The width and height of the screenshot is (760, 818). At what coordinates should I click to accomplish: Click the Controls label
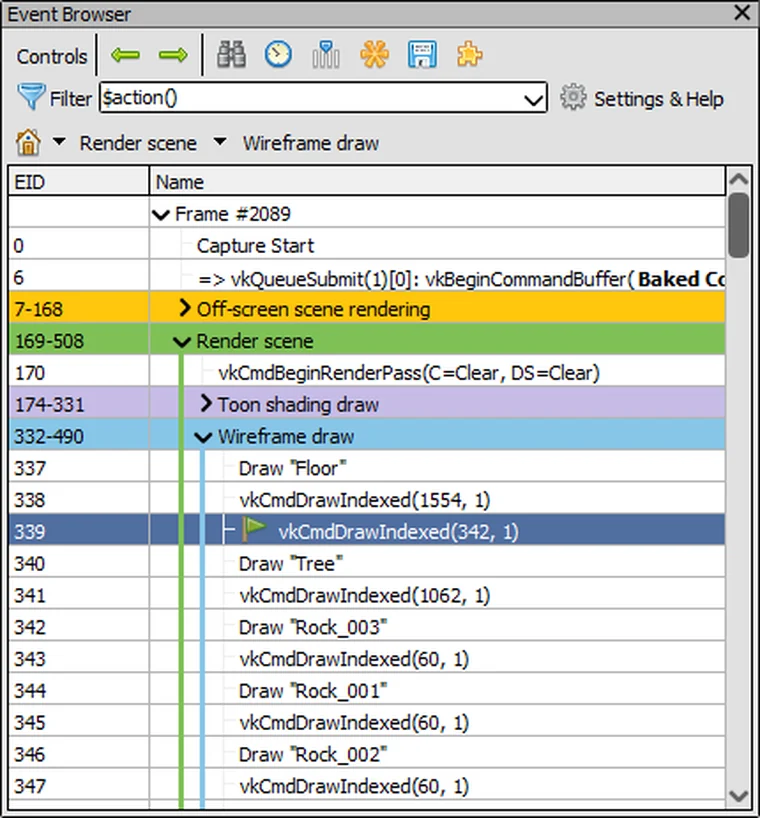(52, 56)
